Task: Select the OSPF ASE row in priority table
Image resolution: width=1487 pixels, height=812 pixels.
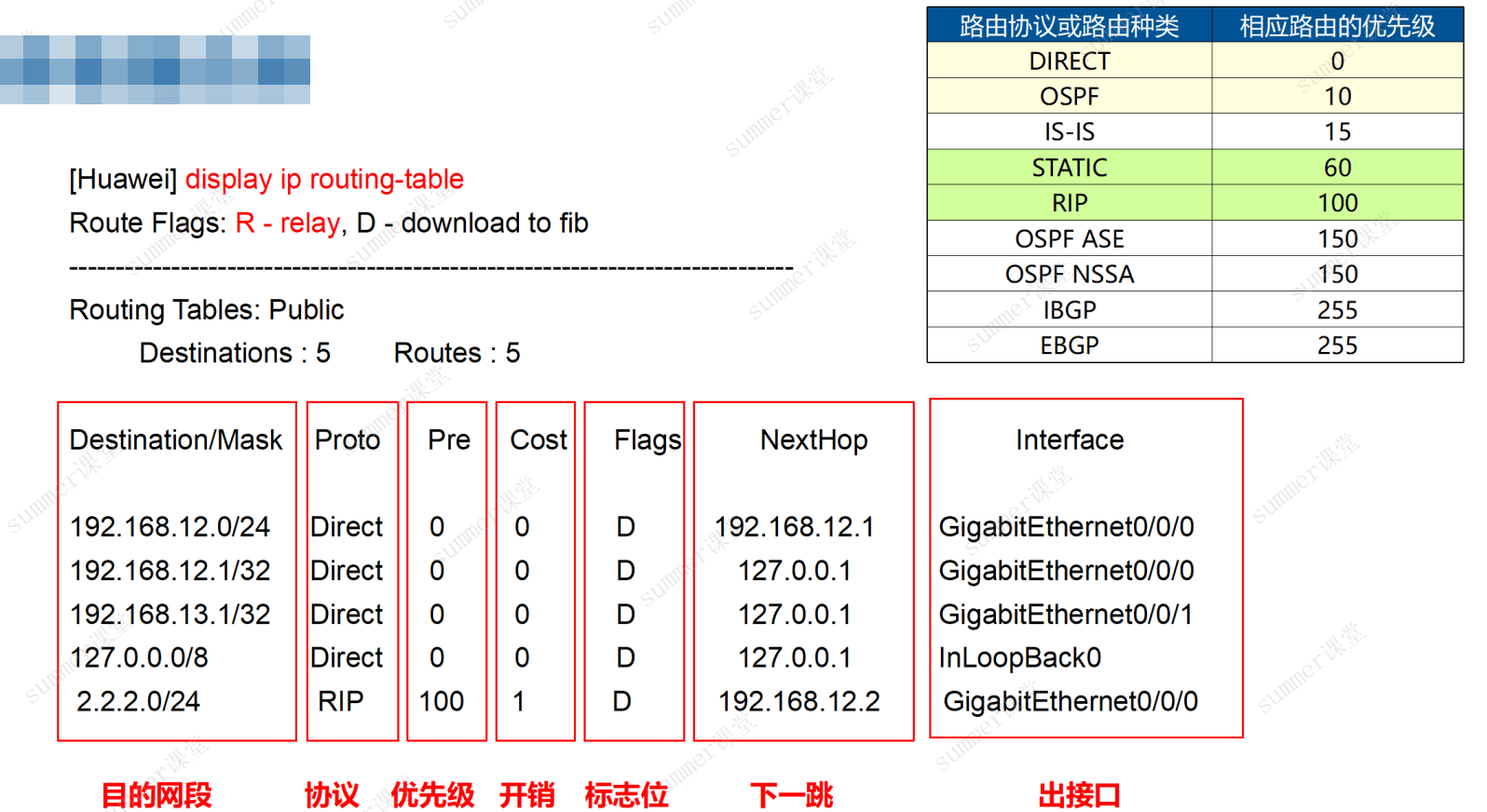Action: tap(1195, 238)
